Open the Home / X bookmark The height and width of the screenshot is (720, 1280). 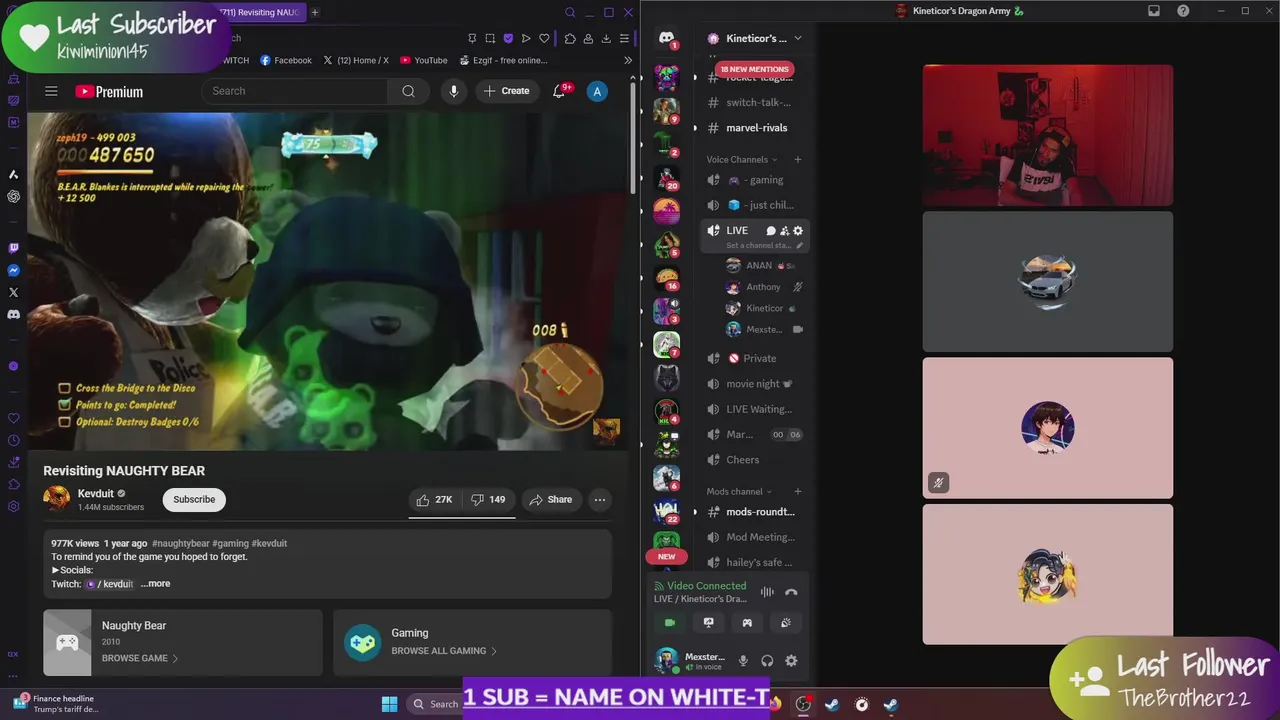pos(356,60)
